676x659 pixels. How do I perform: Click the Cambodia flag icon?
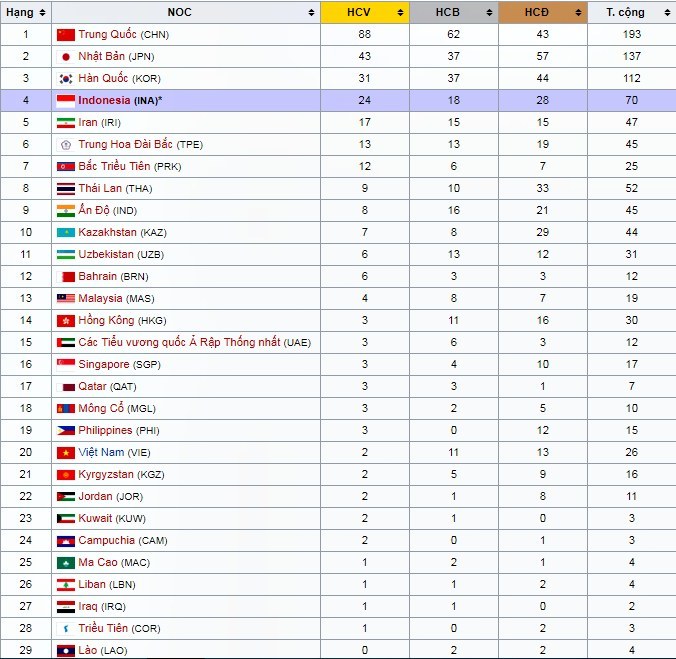[x=66, y=540]
